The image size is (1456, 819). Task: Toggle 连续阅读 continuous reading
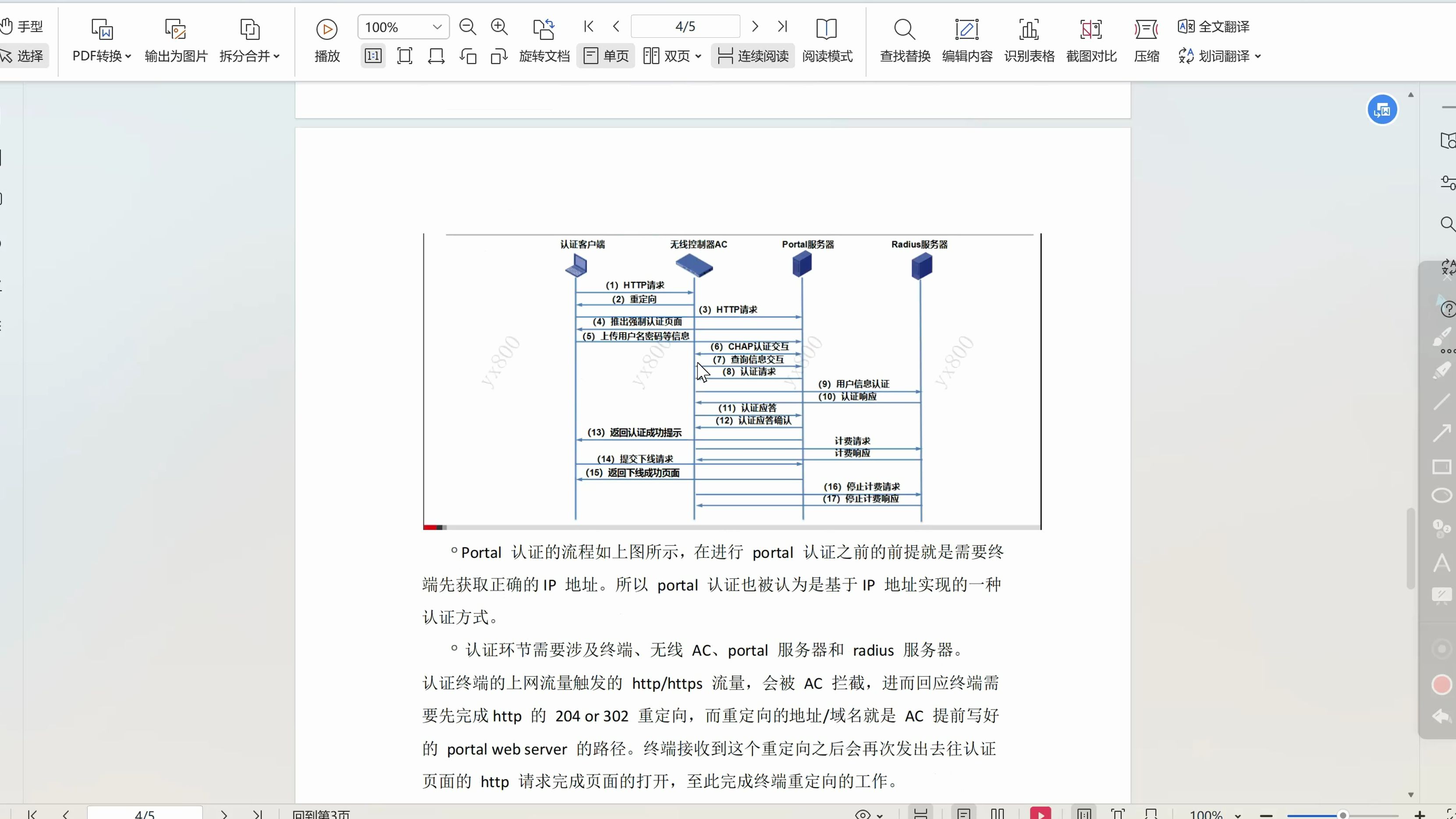(753, 56)
